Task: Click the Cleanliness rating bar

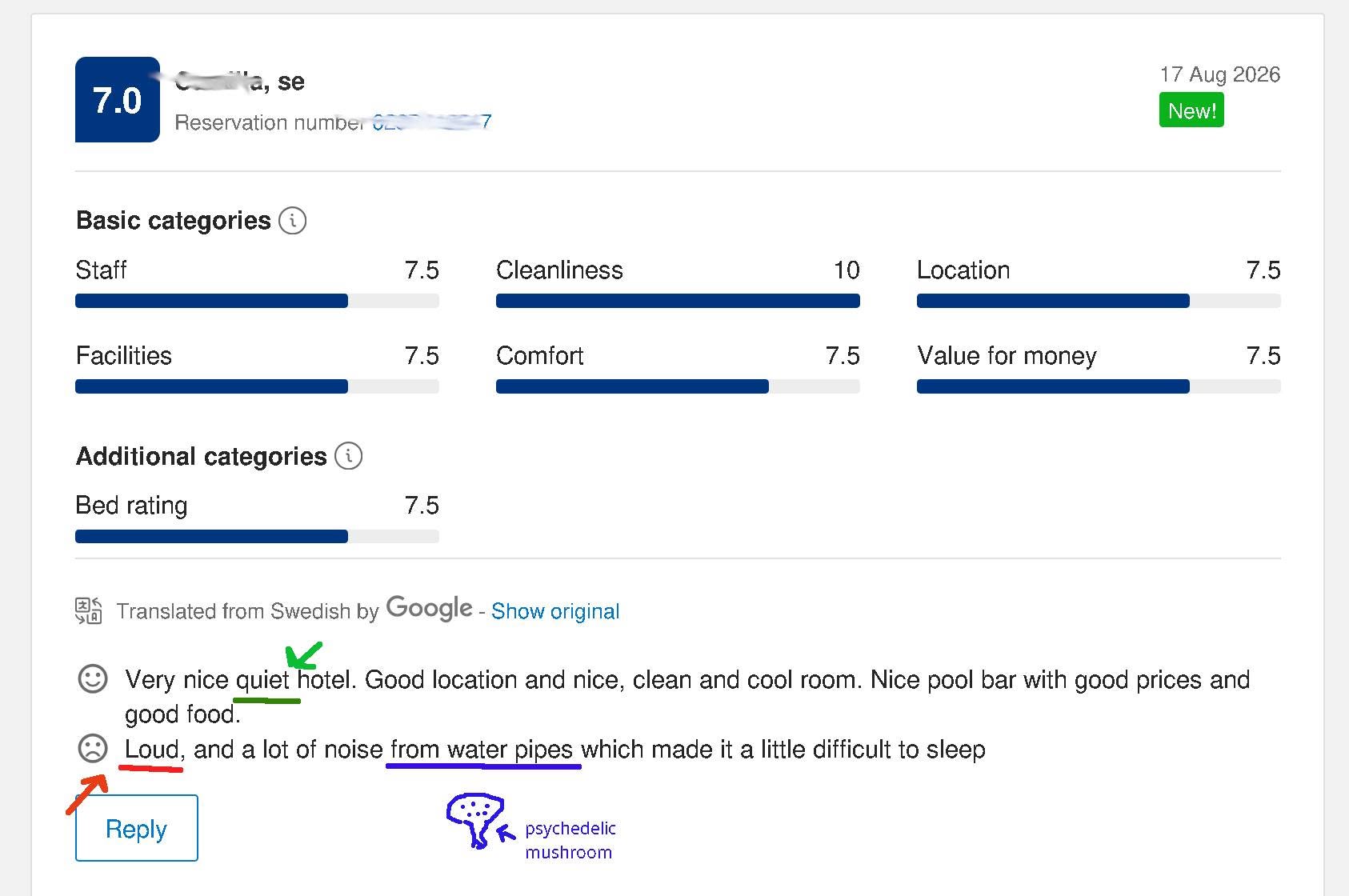Action: [x=678, y=301]
